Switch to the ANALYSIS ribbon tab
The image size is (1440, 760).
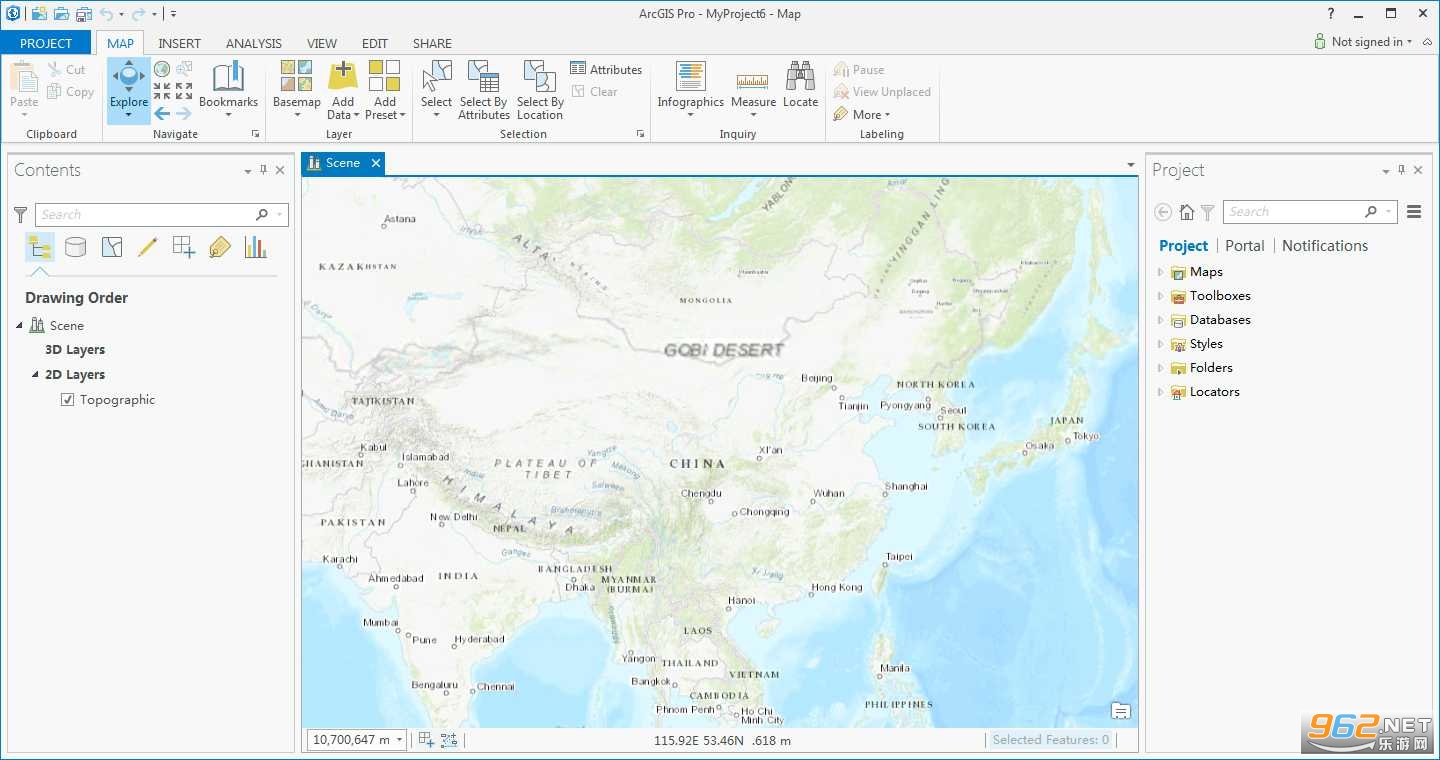pos(254,43)
